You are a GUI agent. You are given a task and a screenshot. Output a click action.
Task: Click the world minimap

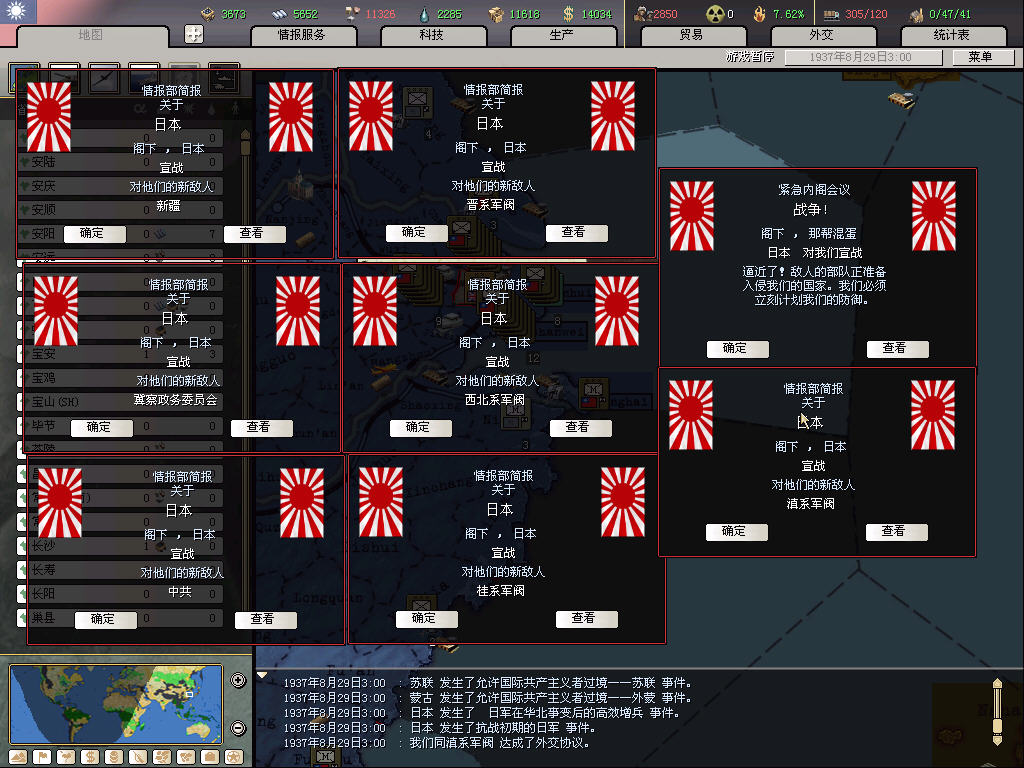coord(120,703)
